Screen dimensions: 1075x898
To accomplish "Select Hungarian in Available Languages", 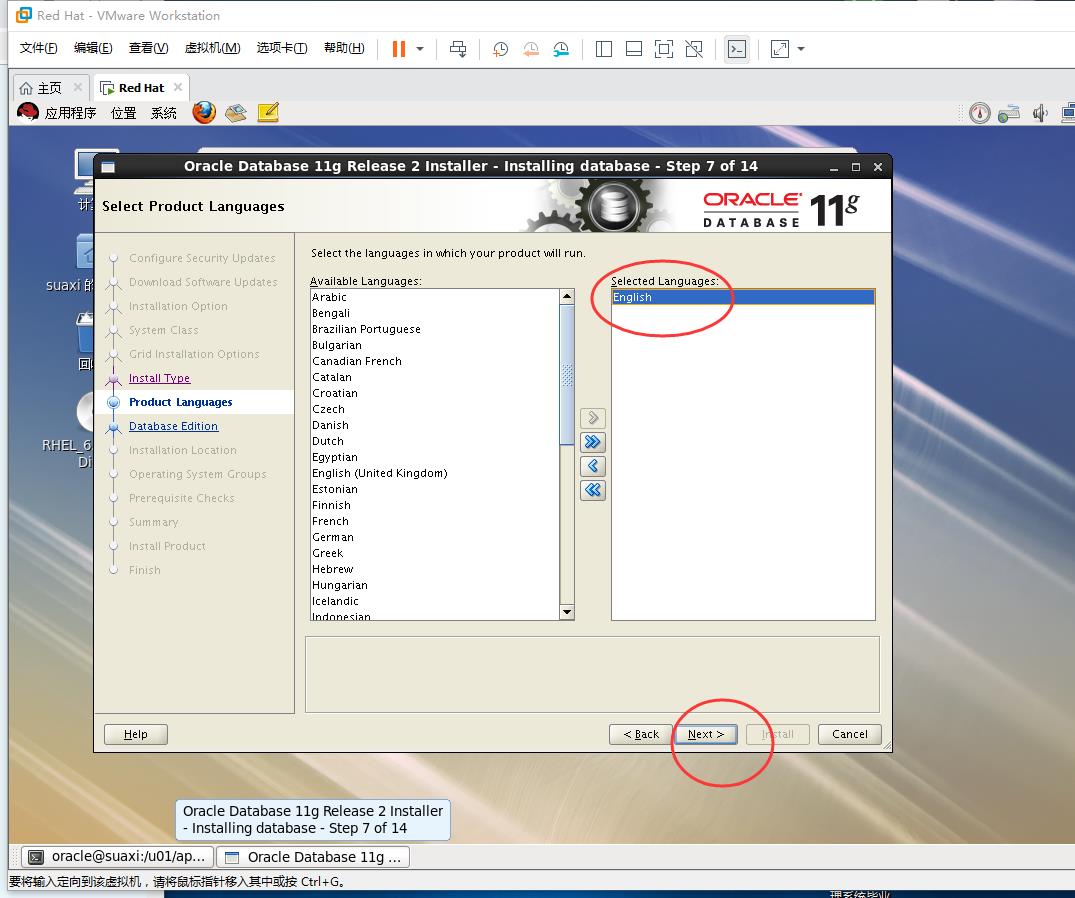I will 435,585.
